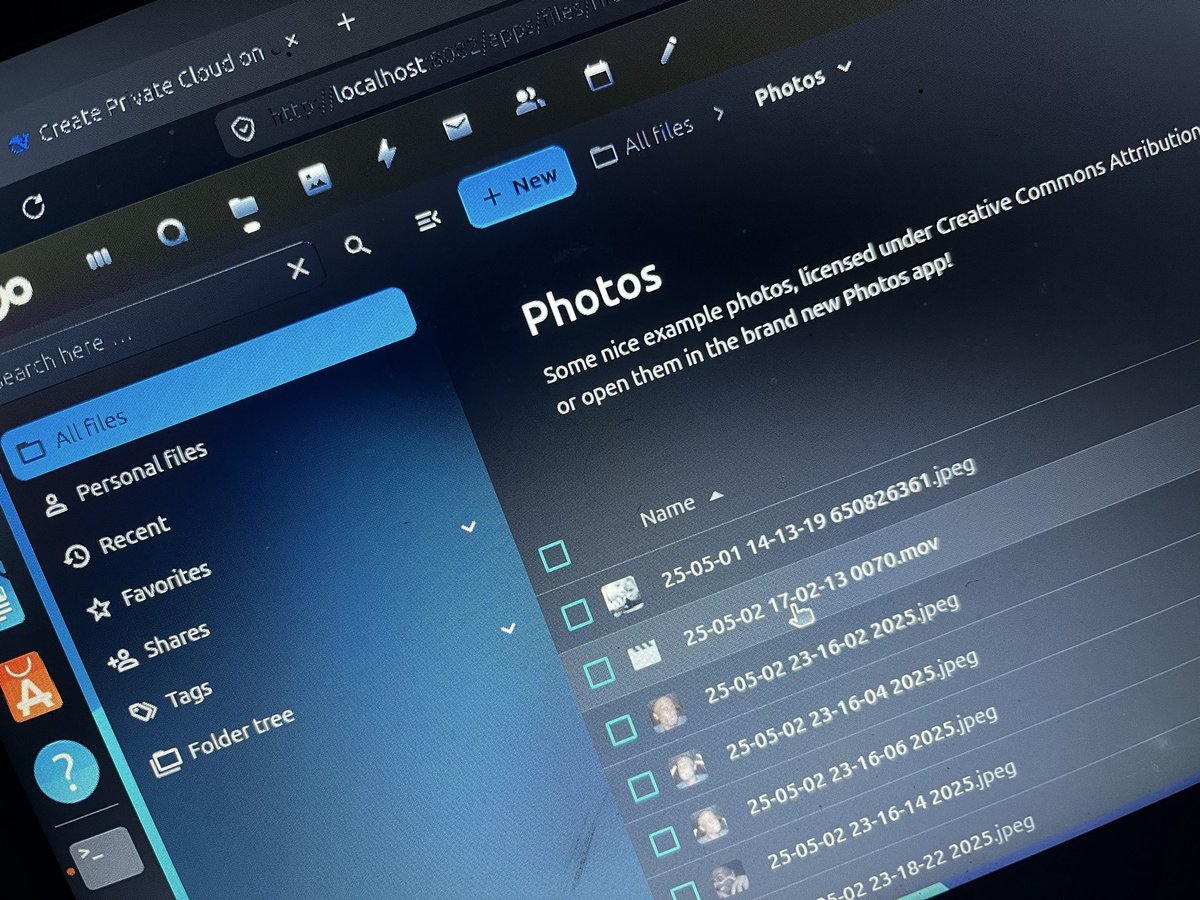Open the Photos app icon in header
This screenshot has width=1200, height=900.
coord(315,180)
